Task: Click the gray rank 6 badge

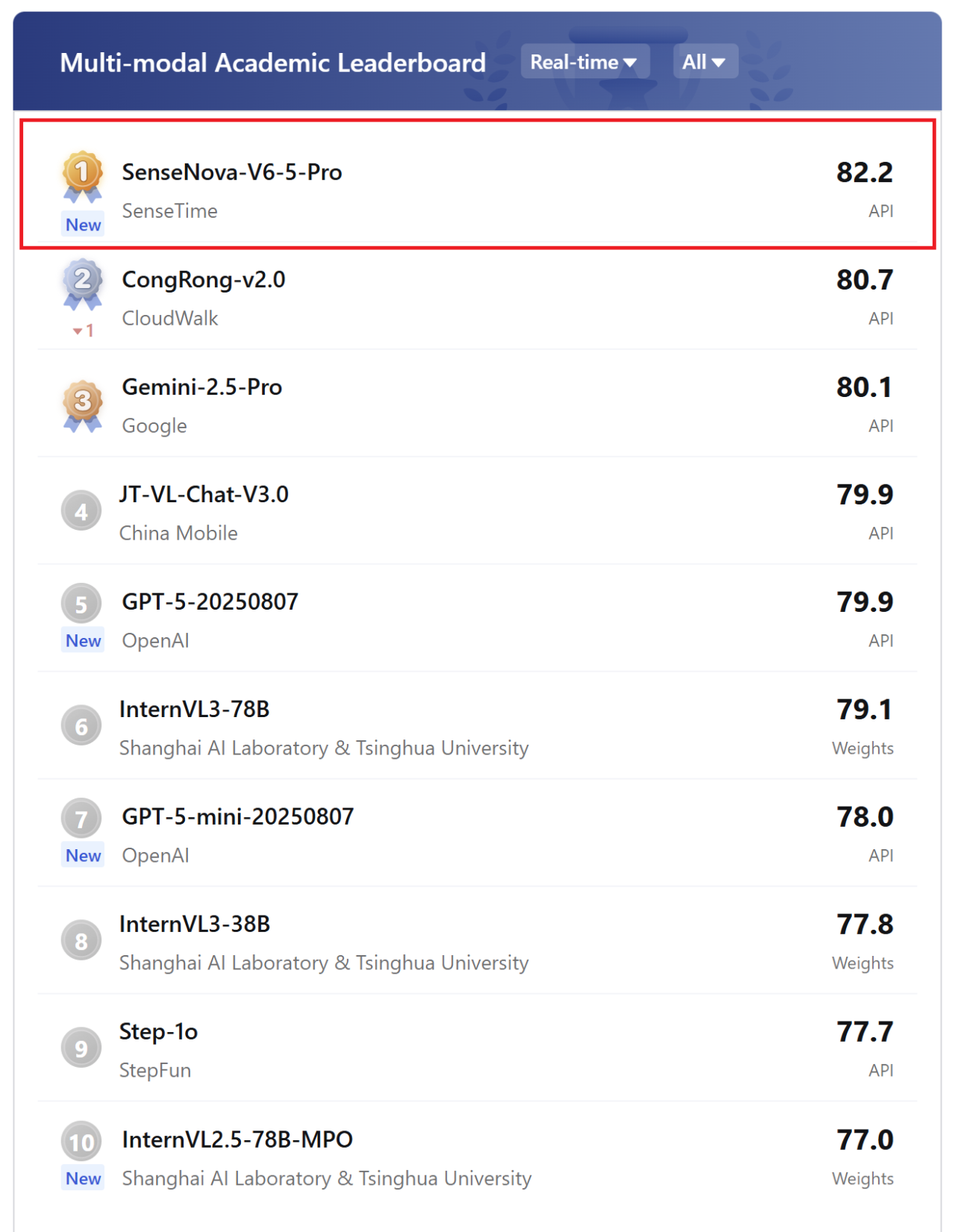Action: (81, 726)
